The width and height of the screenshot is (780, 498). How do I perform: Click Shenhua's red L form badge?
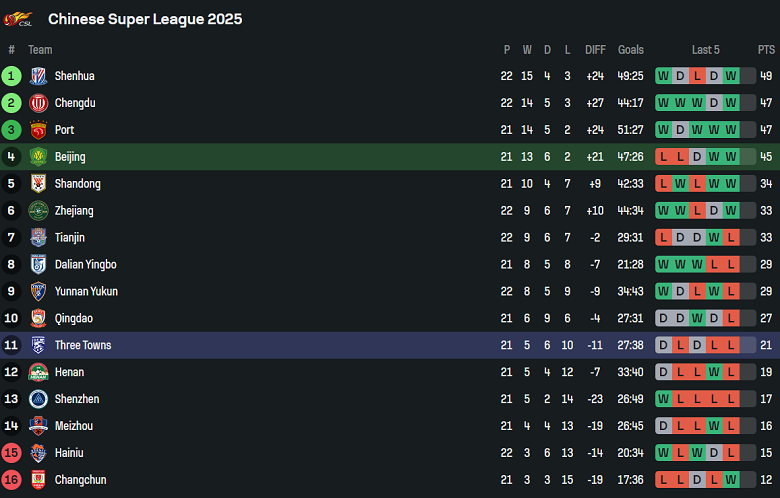(x=697, y=76)
